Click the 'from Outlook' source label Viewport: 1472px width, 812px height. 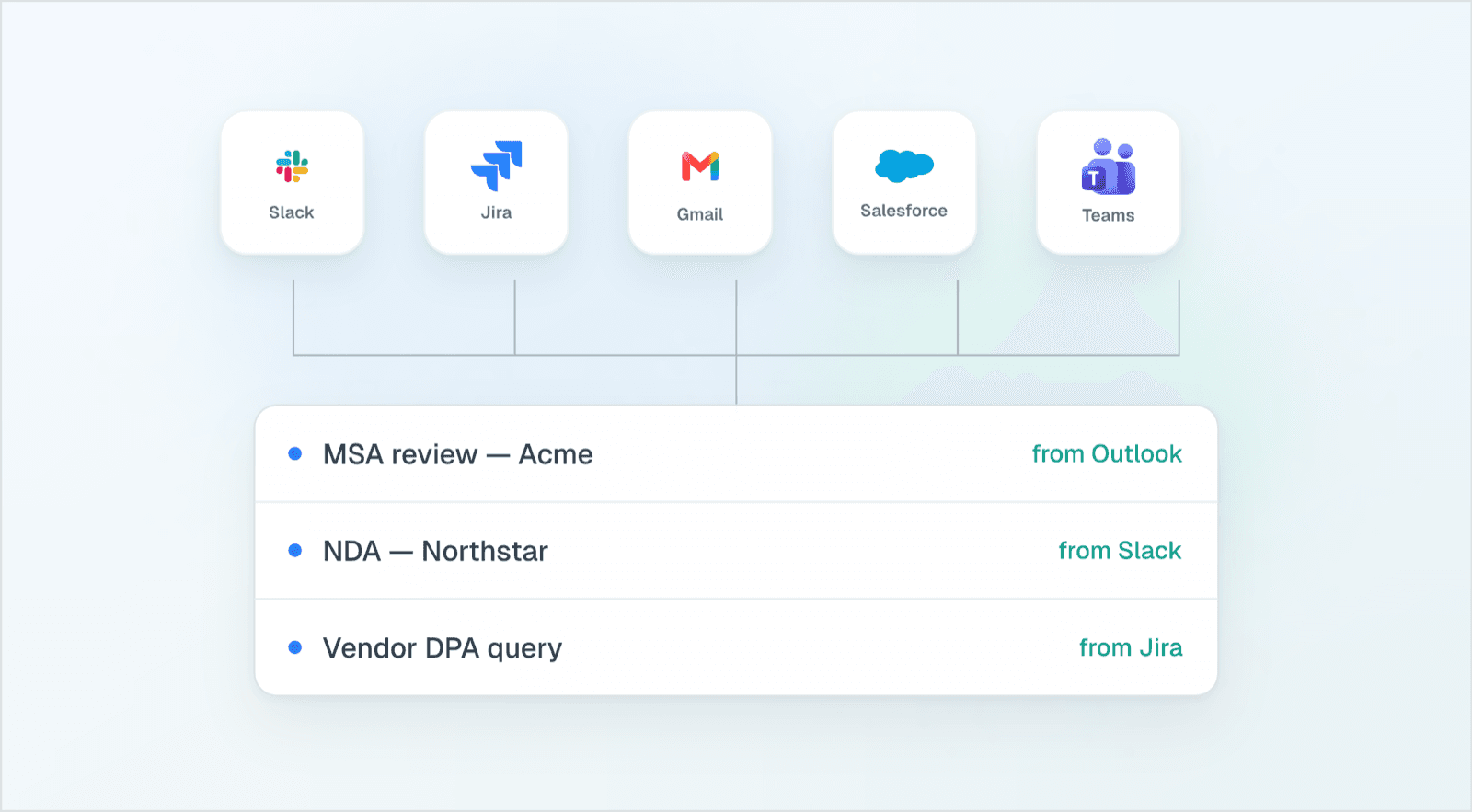[1107, 453]
